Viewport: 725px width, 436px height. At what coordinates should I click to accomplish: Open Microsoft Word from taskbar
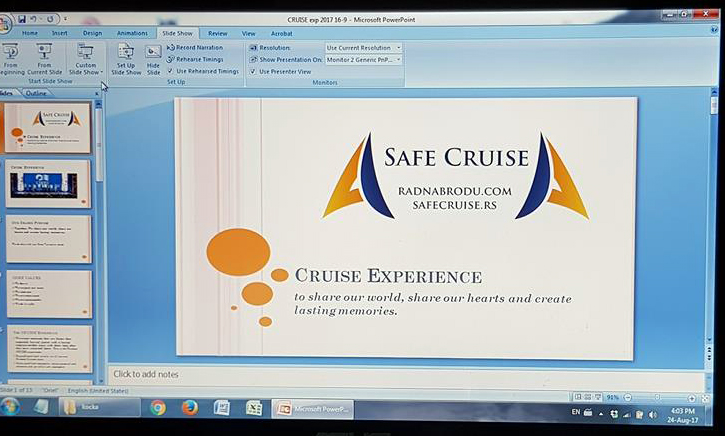222,408
